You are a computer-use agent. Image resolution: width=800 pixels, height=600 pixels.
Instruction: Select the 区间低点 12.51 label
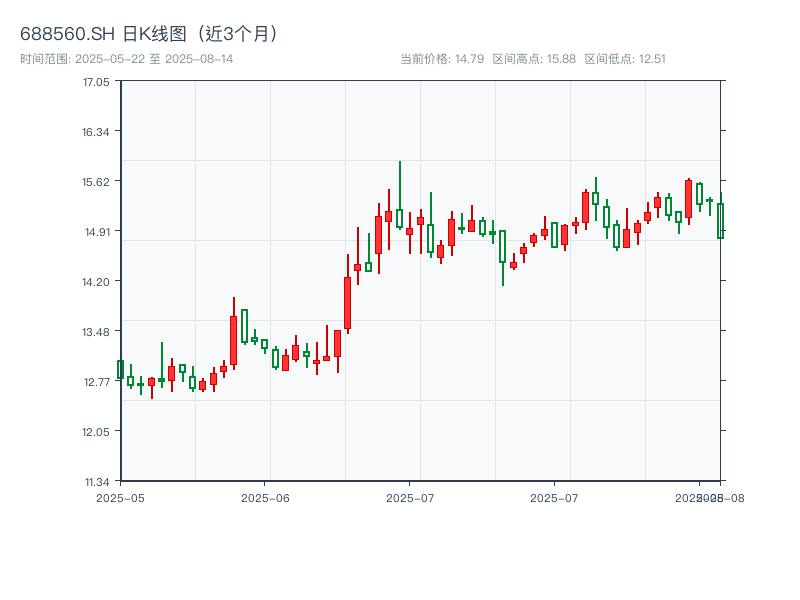point(625,59)
